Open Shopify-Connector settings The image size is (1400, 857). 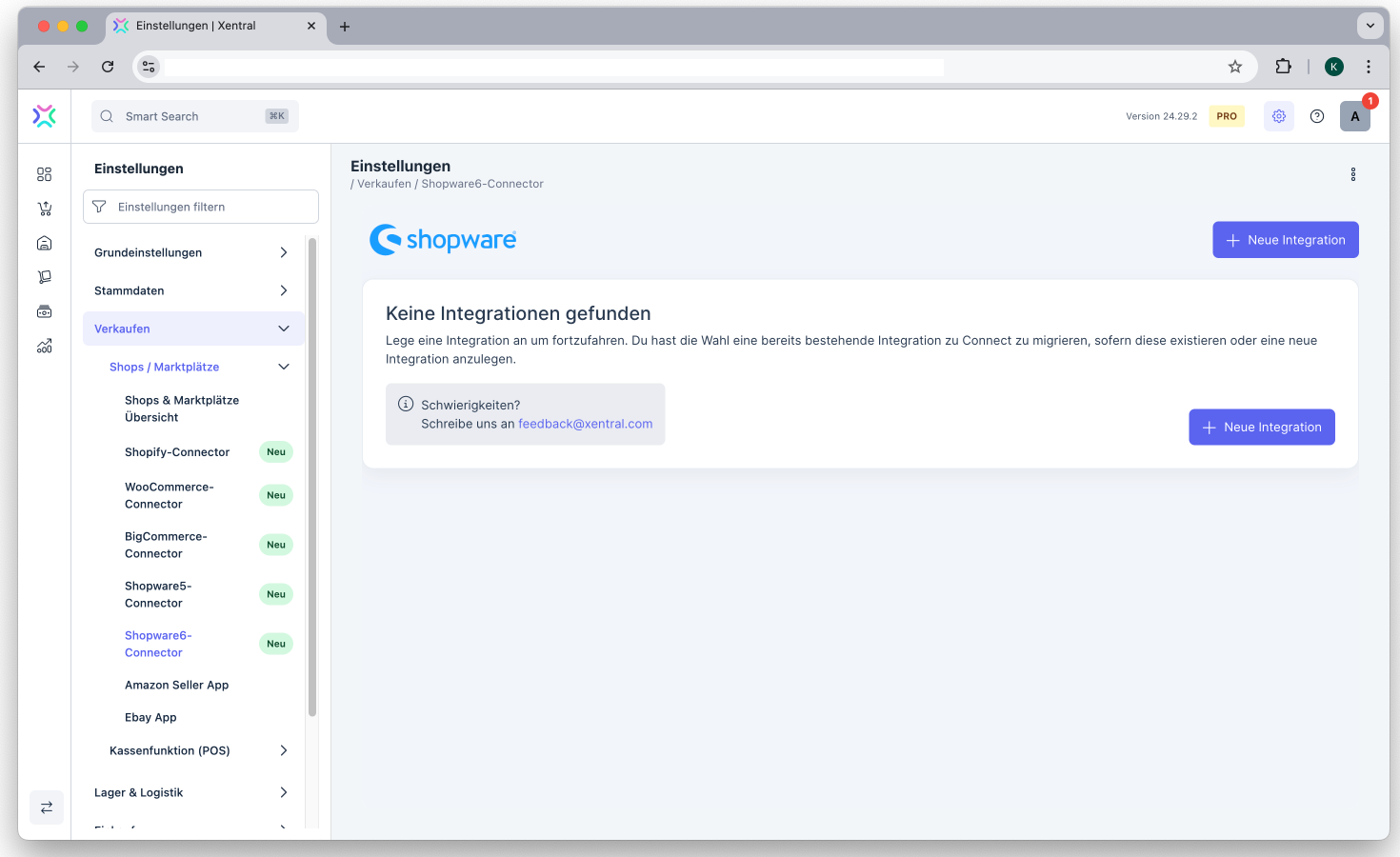pos(177,452)
